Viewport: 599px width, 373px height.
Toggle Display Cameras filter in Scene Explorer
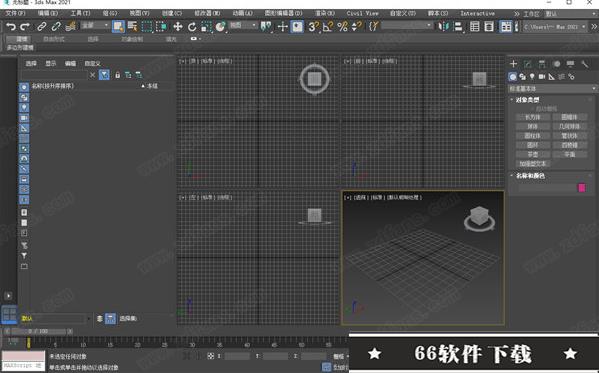tap(24, 118)
